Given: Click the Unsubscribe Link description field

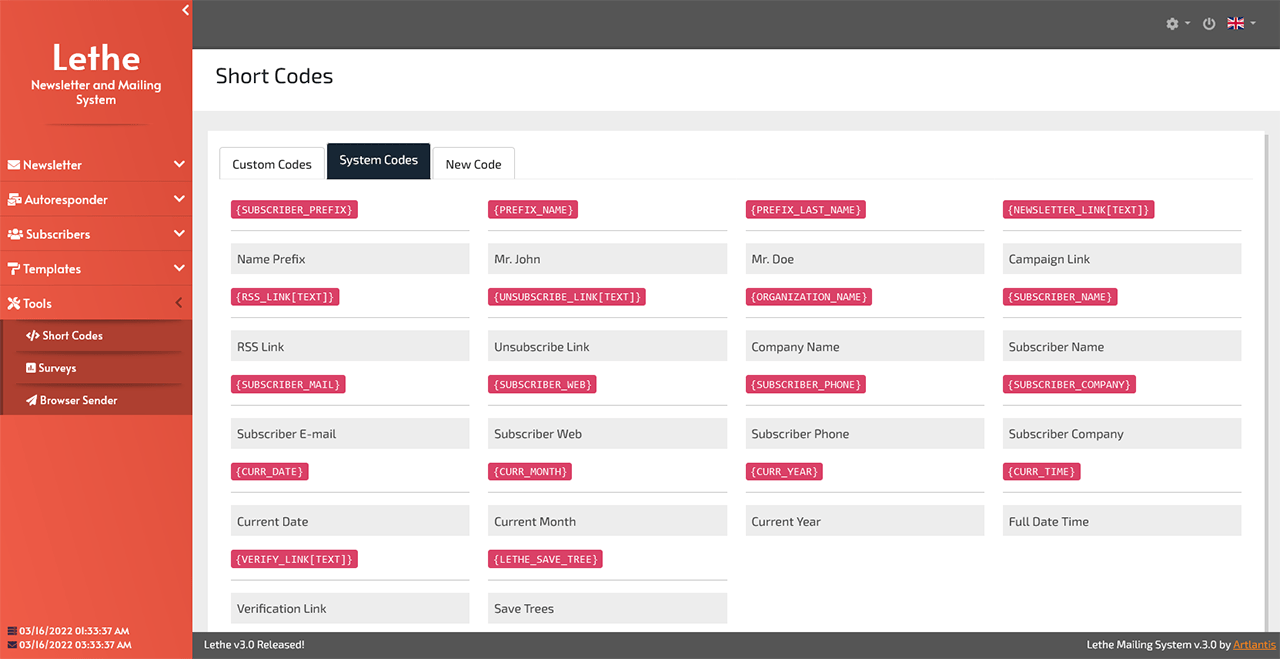Looking at the screenshot, I should pyautogui.click(x=607, y=346).
